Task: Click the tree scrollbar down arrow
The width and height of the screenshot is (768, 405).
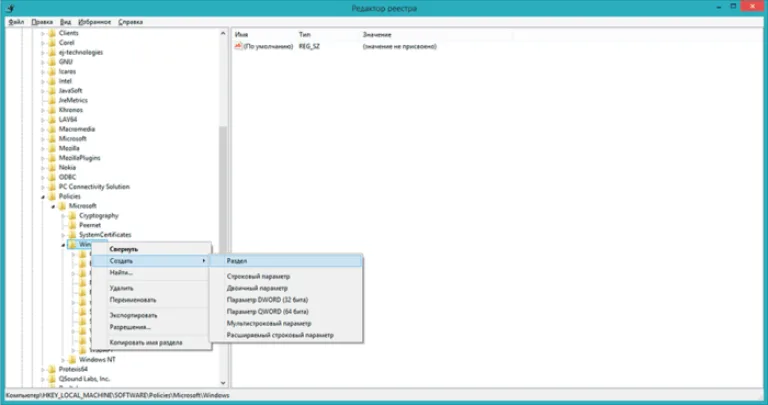Action: pos(223,383)
